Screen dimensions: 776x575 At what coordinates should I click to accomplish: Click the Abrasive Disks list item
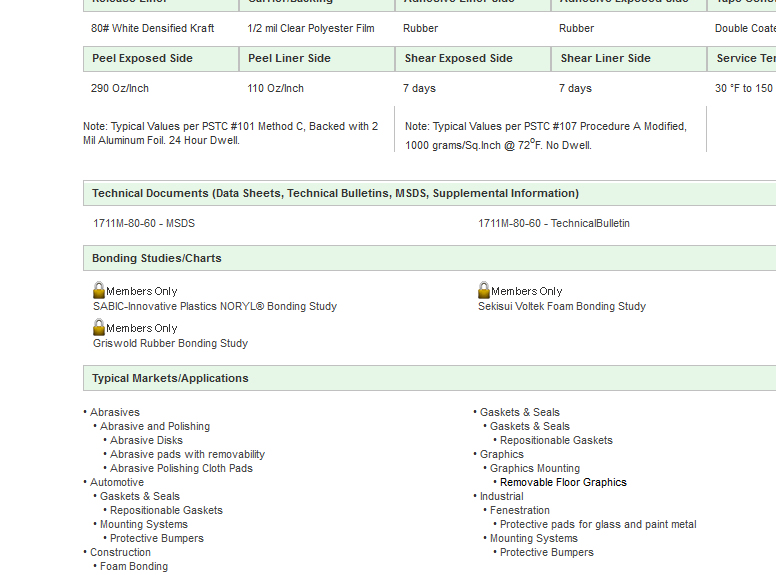tap(146, 440)
